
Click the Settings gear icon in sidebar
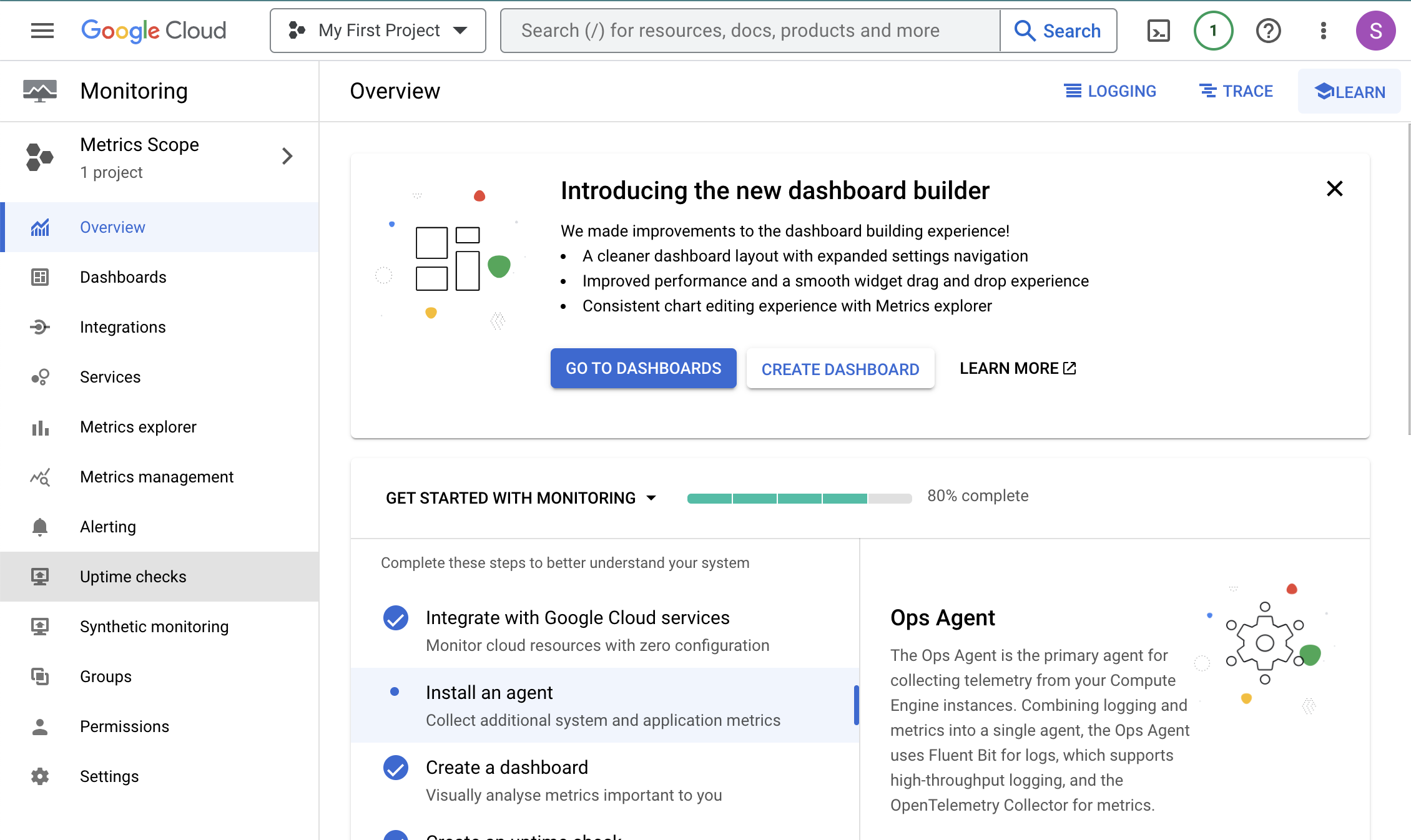point(40,776)
